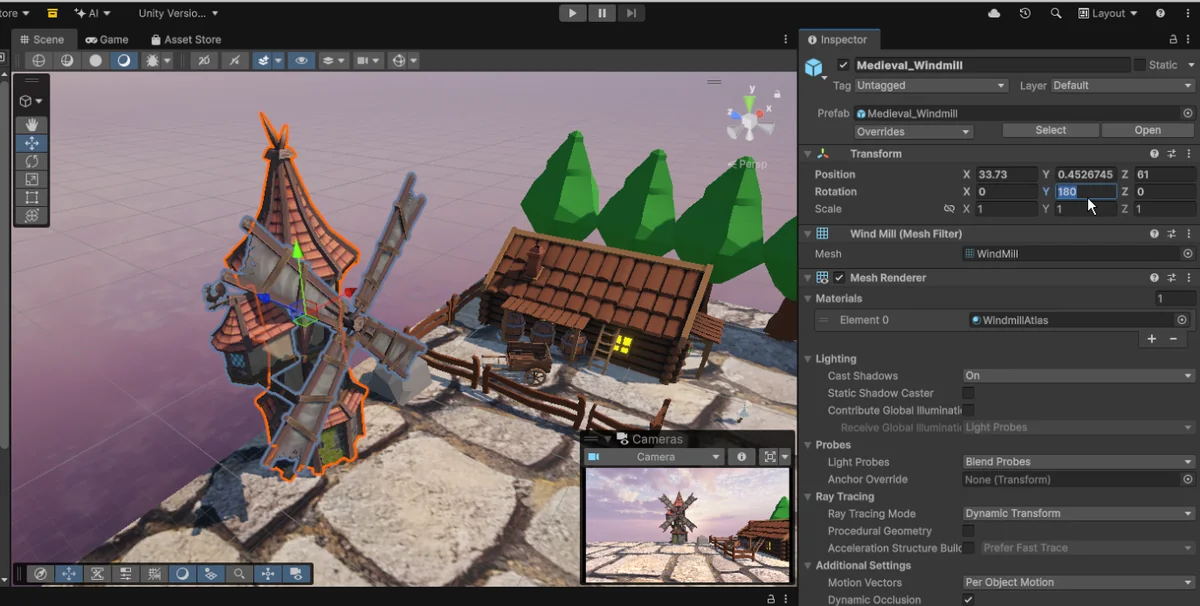Enable the Static Shadow Caster checkbox
Screen dimensions: 1200x606
click(x=968, y=394)
